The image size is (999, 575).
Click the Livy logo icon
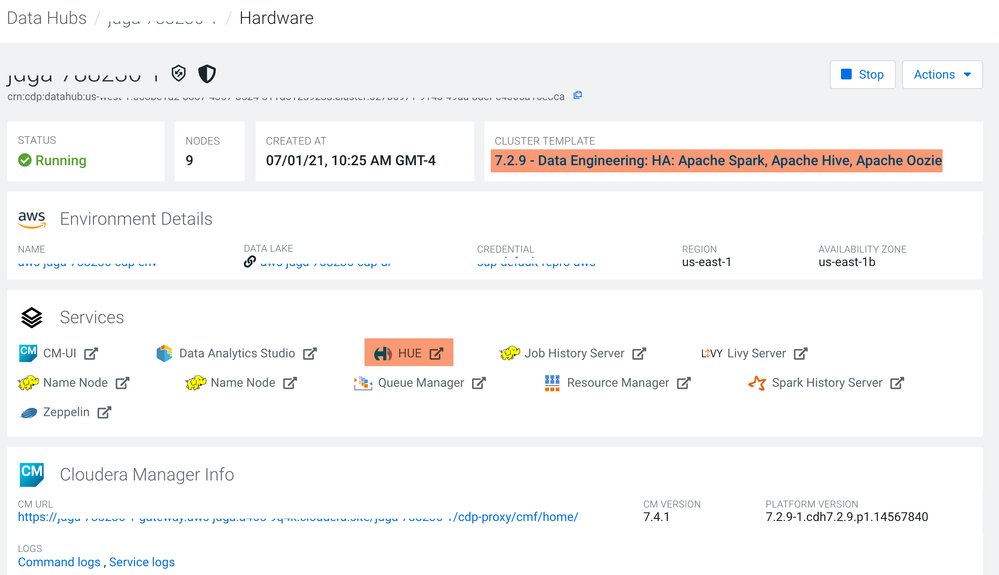[712, 353]
